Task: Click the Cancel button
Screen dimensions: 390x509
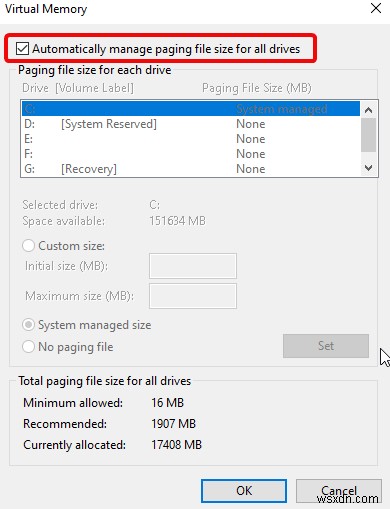Action: (339, 491)
